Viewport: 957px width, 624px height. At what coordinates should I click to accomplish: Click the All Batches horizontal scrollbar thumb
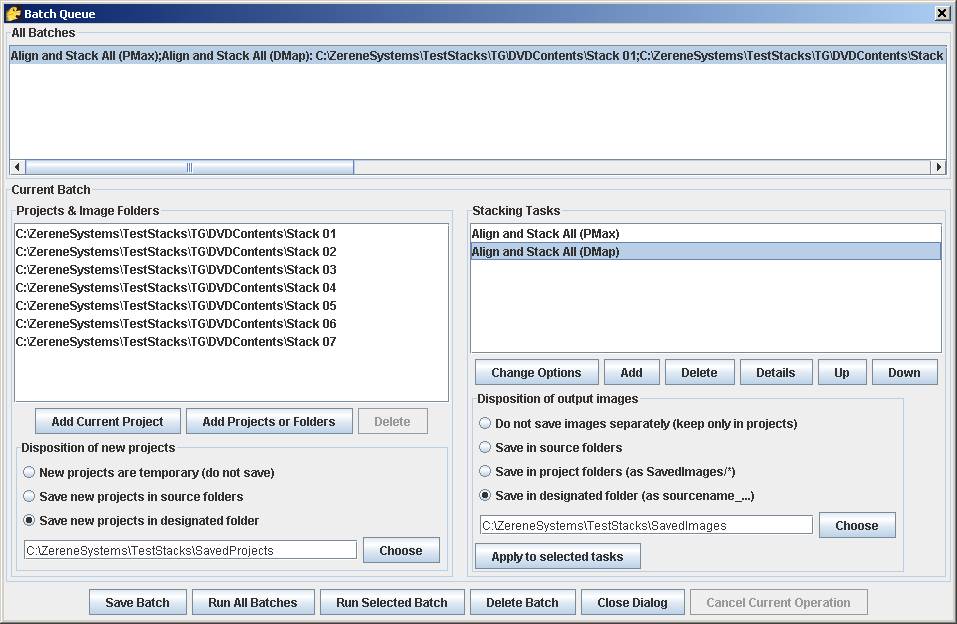pyautogui.click(x=189, y=167)
